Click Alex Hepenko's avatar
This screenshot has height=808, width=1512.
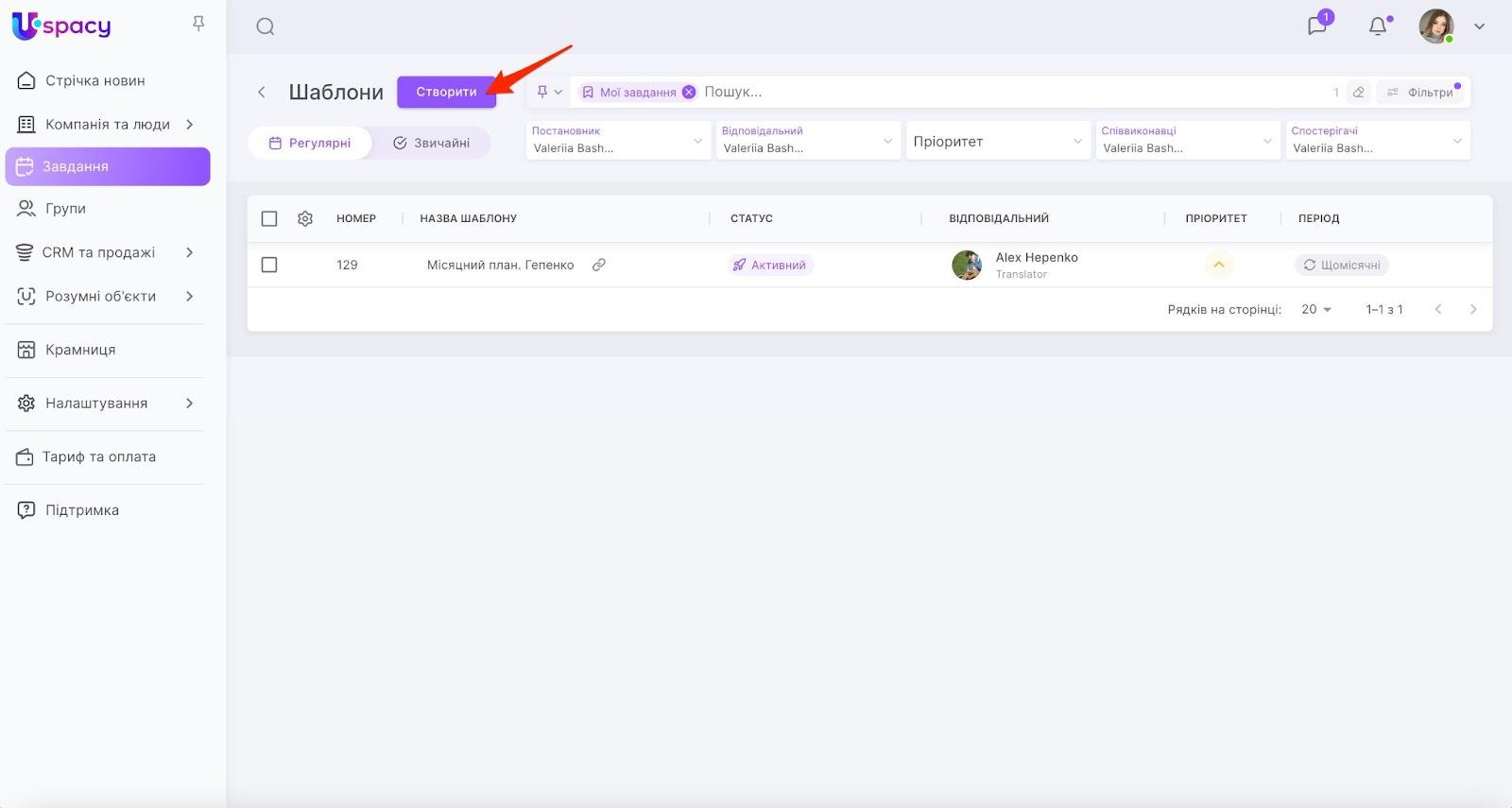click(x=967, y=265)
